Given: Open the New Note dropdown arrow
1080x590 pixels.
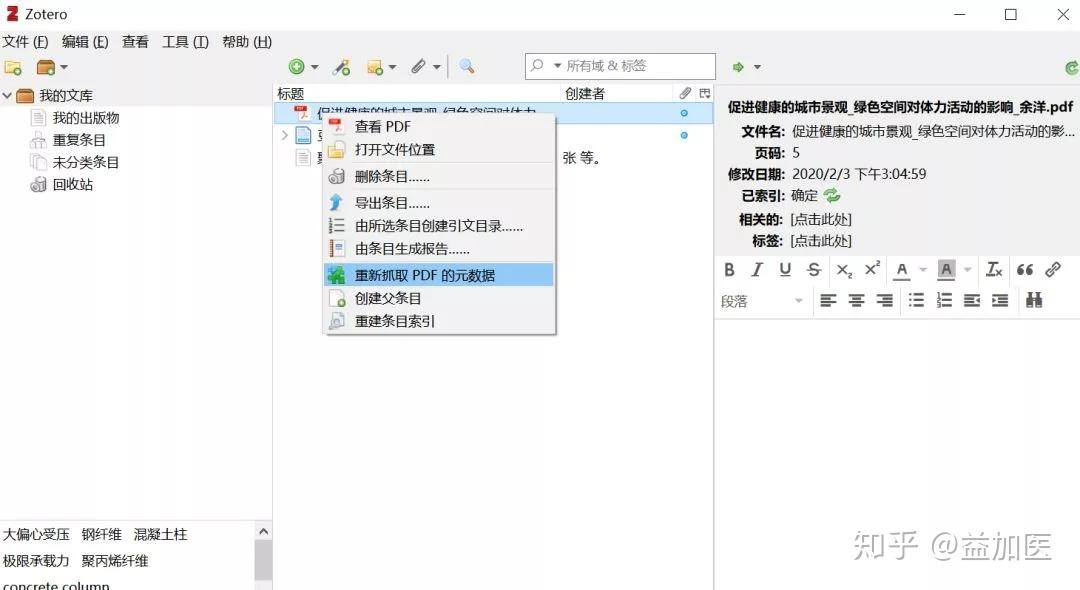Looking at the screenshot, I should point(393,67).
